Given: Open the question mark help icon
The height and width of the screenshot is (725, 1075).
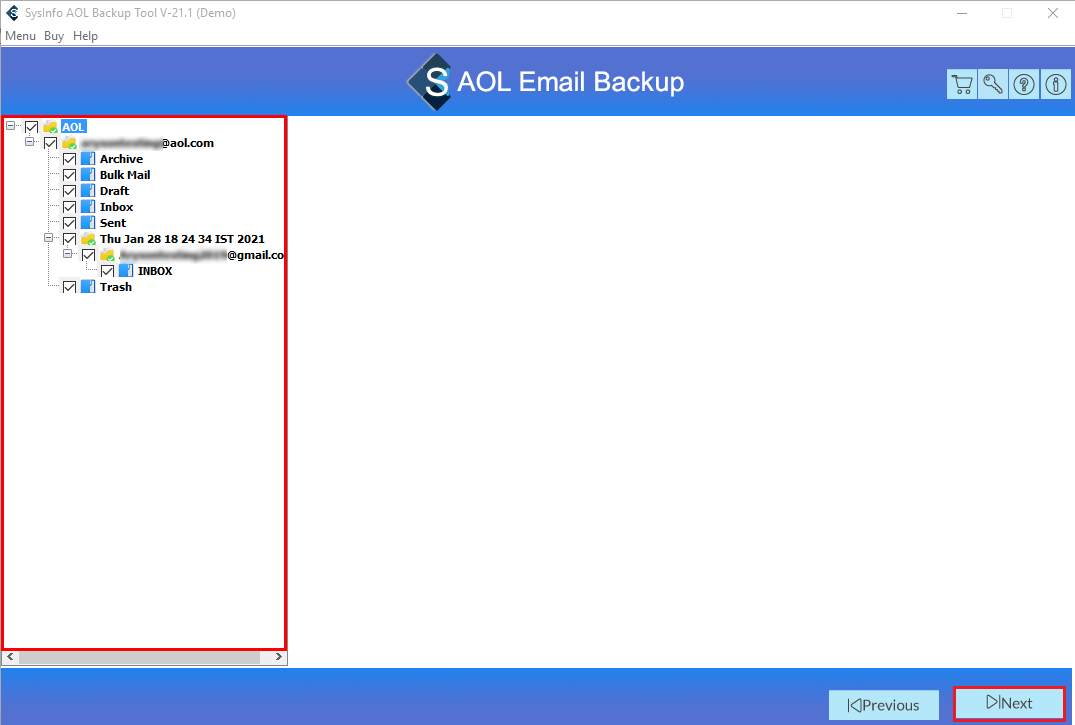Looking at the screenshot, I should (1024, 84).
